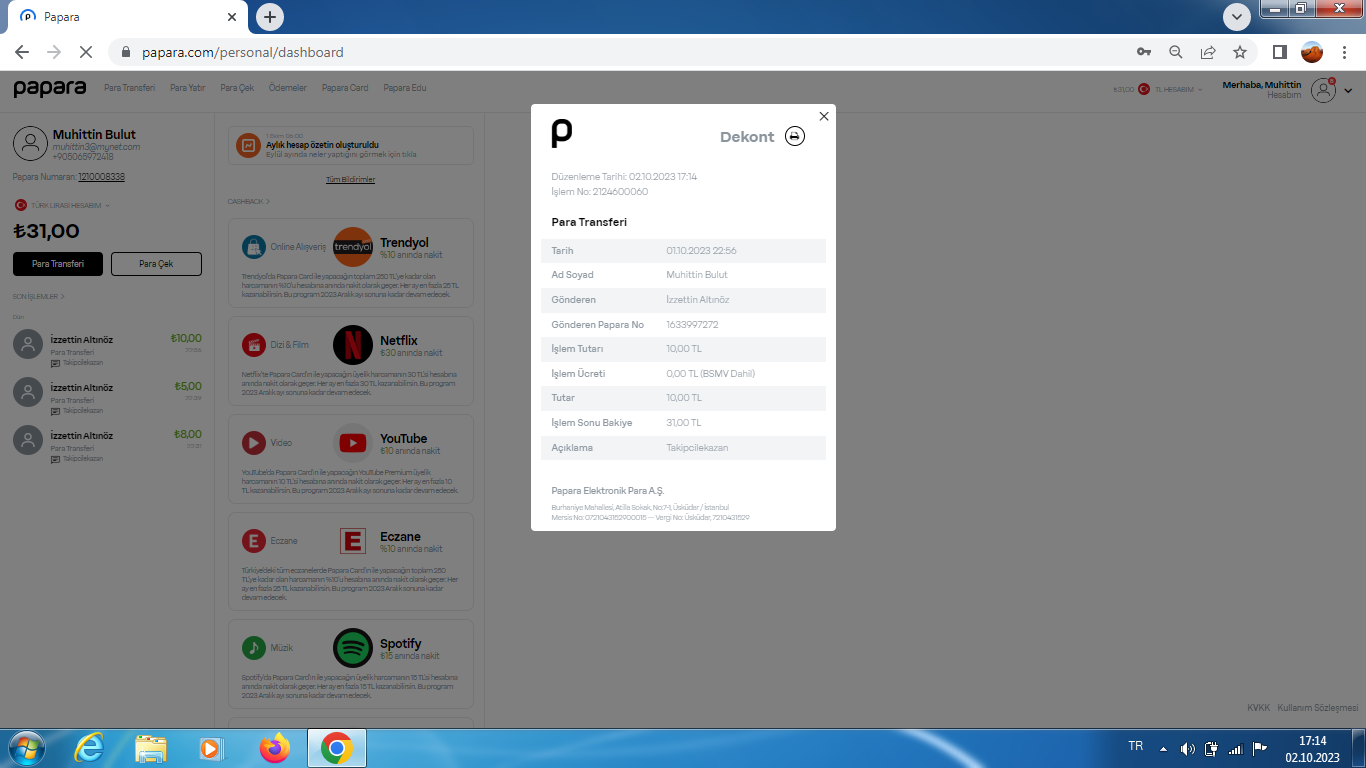Click the İşlem No 2124600060 text
Image resolution: width=1366 pixels, height=768 pixels.
pos(600,192)
